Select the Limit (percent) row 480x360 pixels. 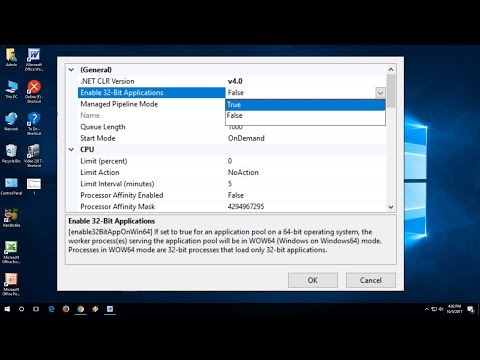[232, 161]
